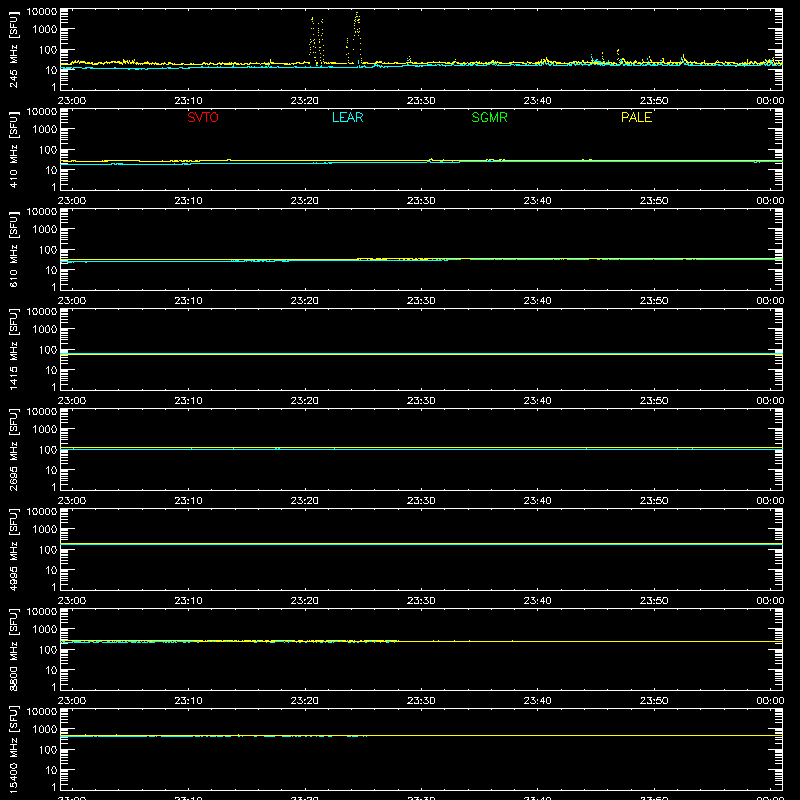
Task: Click the 8800 MHz [SFU] axis title
Action: 13,650
